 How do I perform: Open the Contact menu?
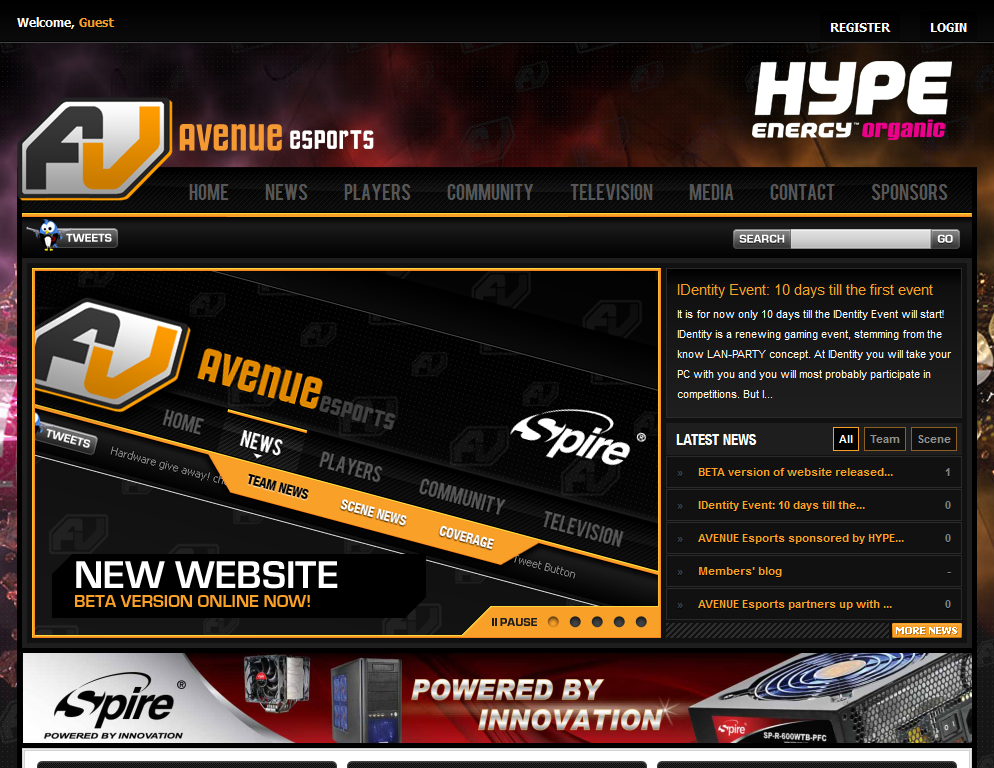(802, 192)
